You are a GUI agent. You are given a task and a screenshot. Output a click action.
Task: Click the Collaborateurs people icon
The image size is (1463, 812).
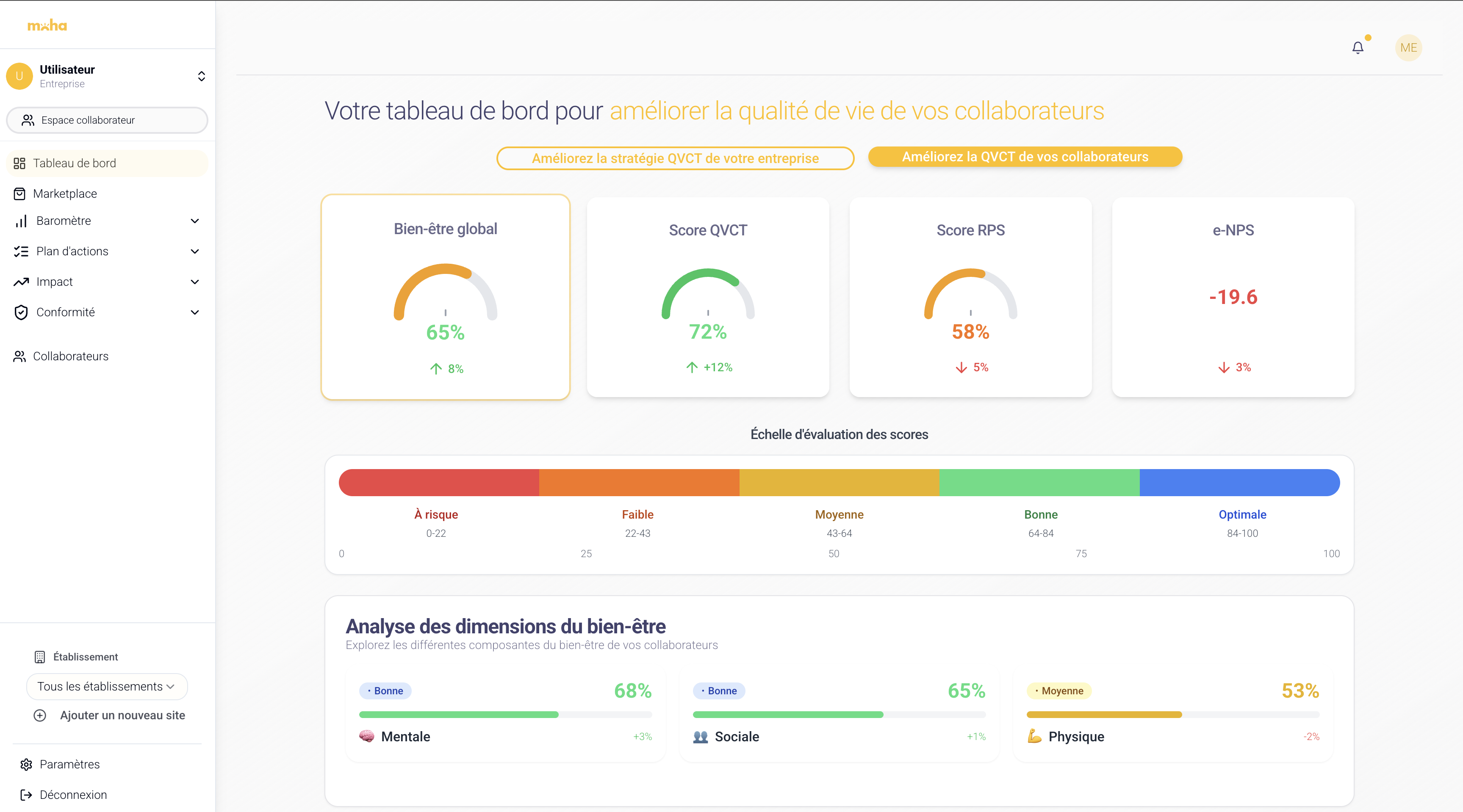coord(19,356)
